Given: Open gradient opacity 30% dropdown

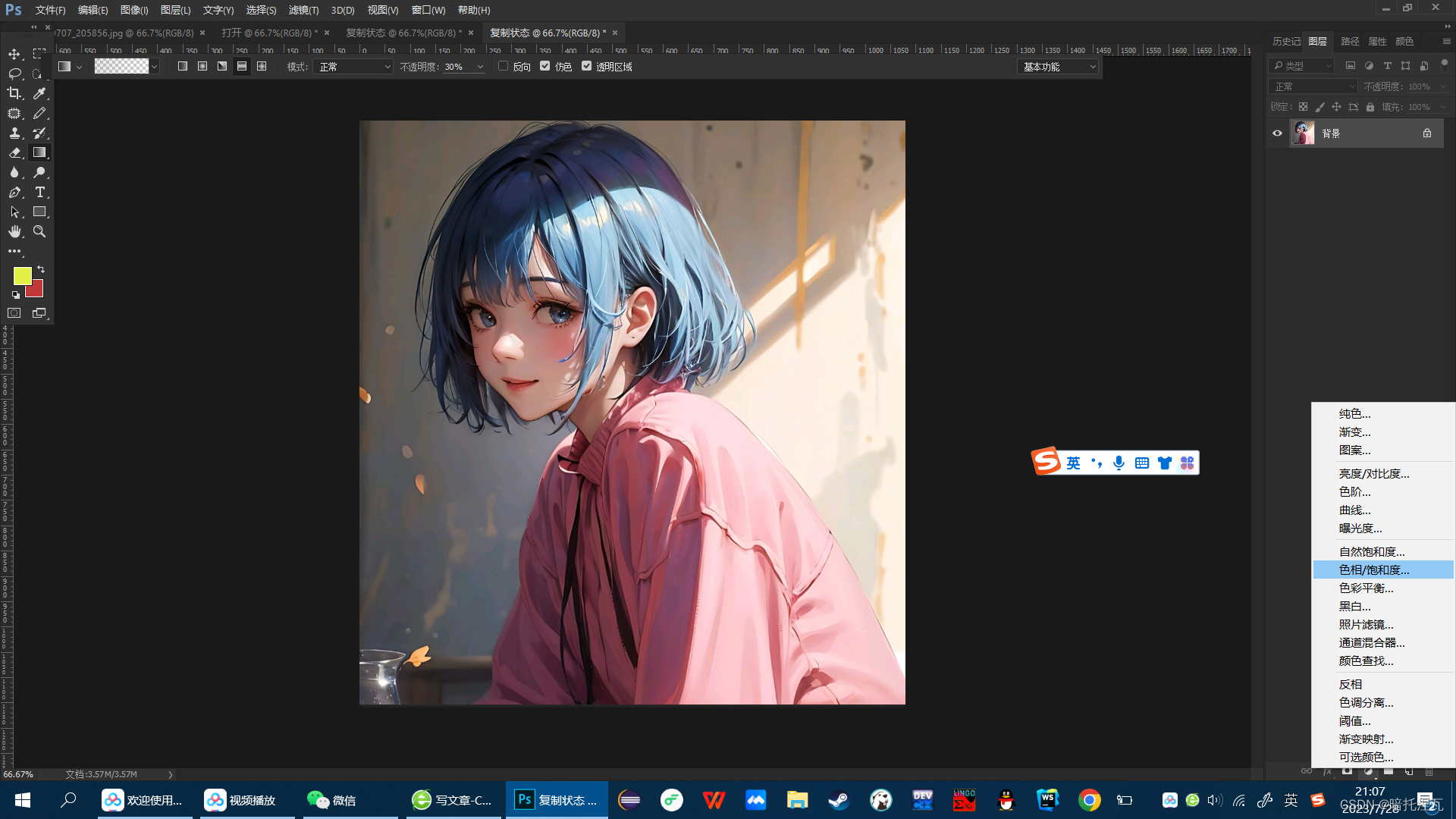Looking at the screenshot, I should point(481,67).
